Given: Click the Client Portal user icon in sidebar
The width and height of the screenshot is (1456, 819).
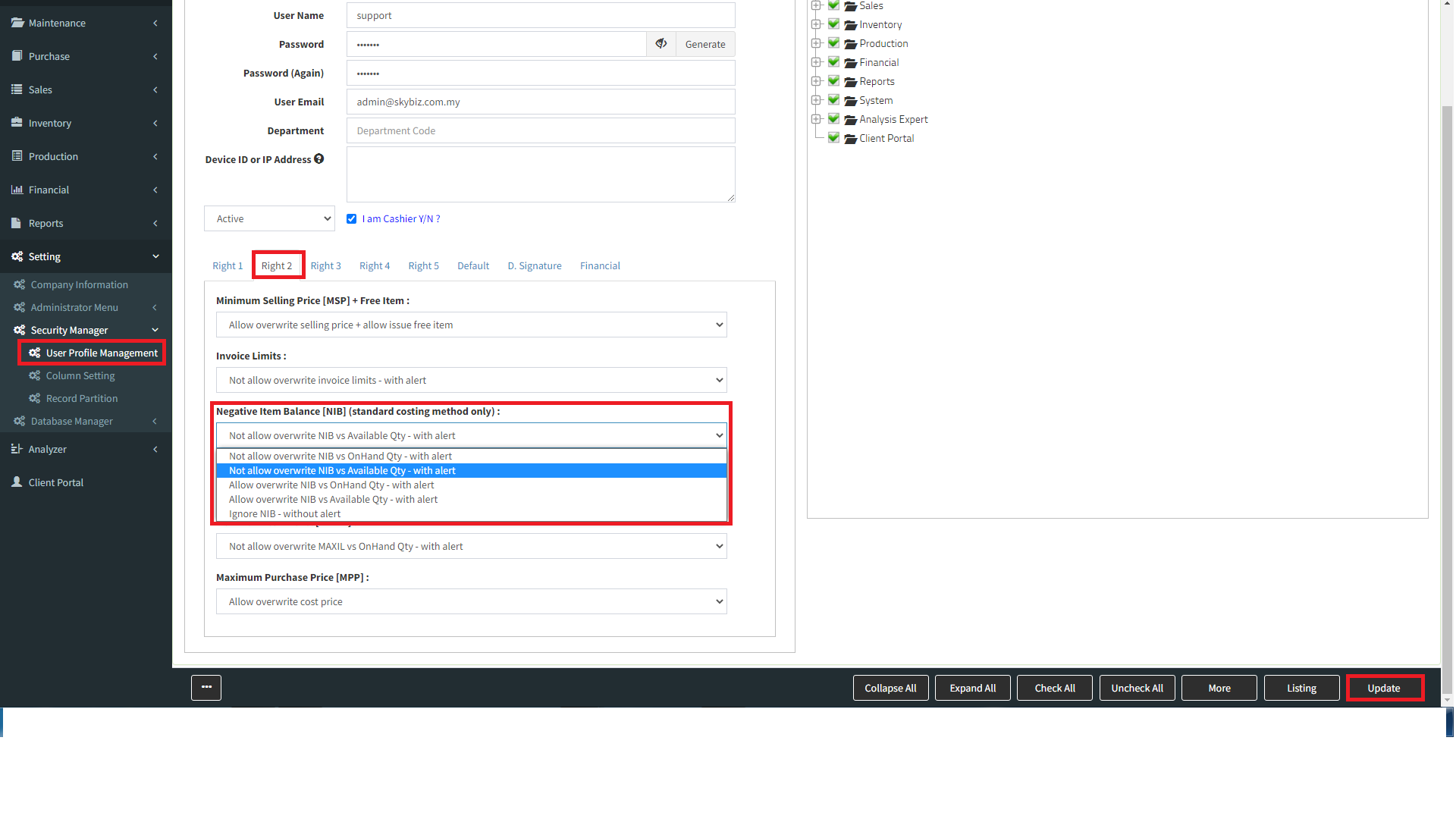Looking at the screenshot, I should (x=17, y=482).
